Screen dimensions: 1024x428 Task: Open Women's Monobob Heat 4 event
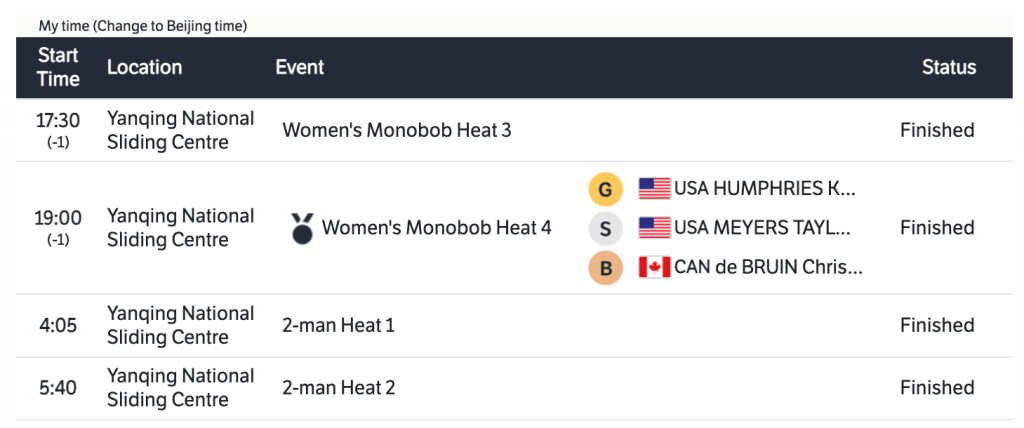[x=436, y=228]
